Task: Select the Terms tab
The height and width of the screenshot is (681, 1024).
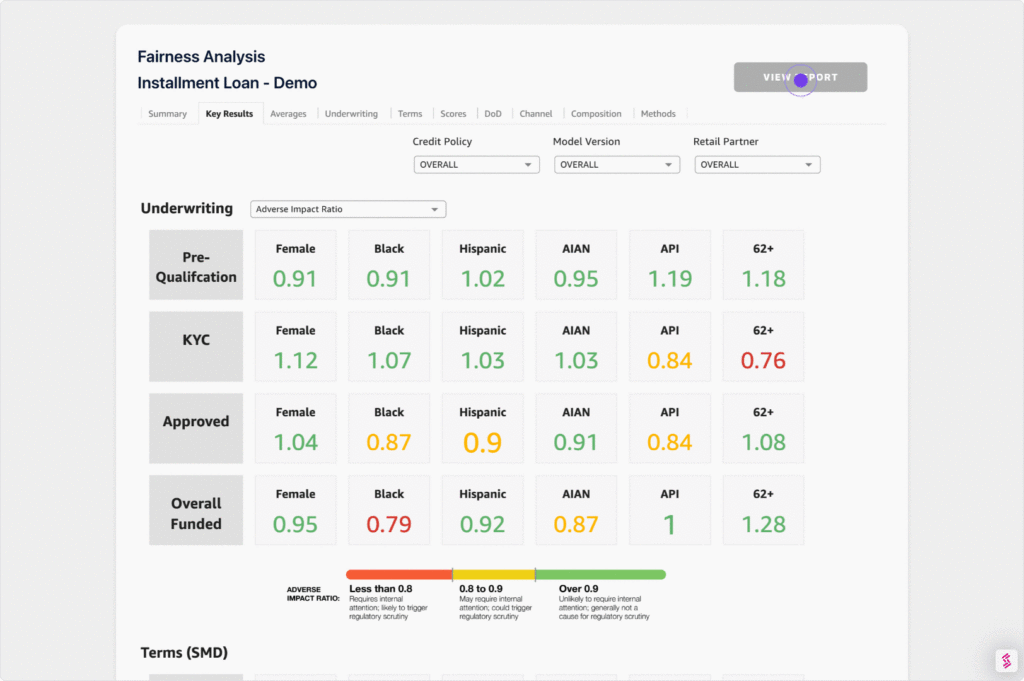Action: (409, 114)
